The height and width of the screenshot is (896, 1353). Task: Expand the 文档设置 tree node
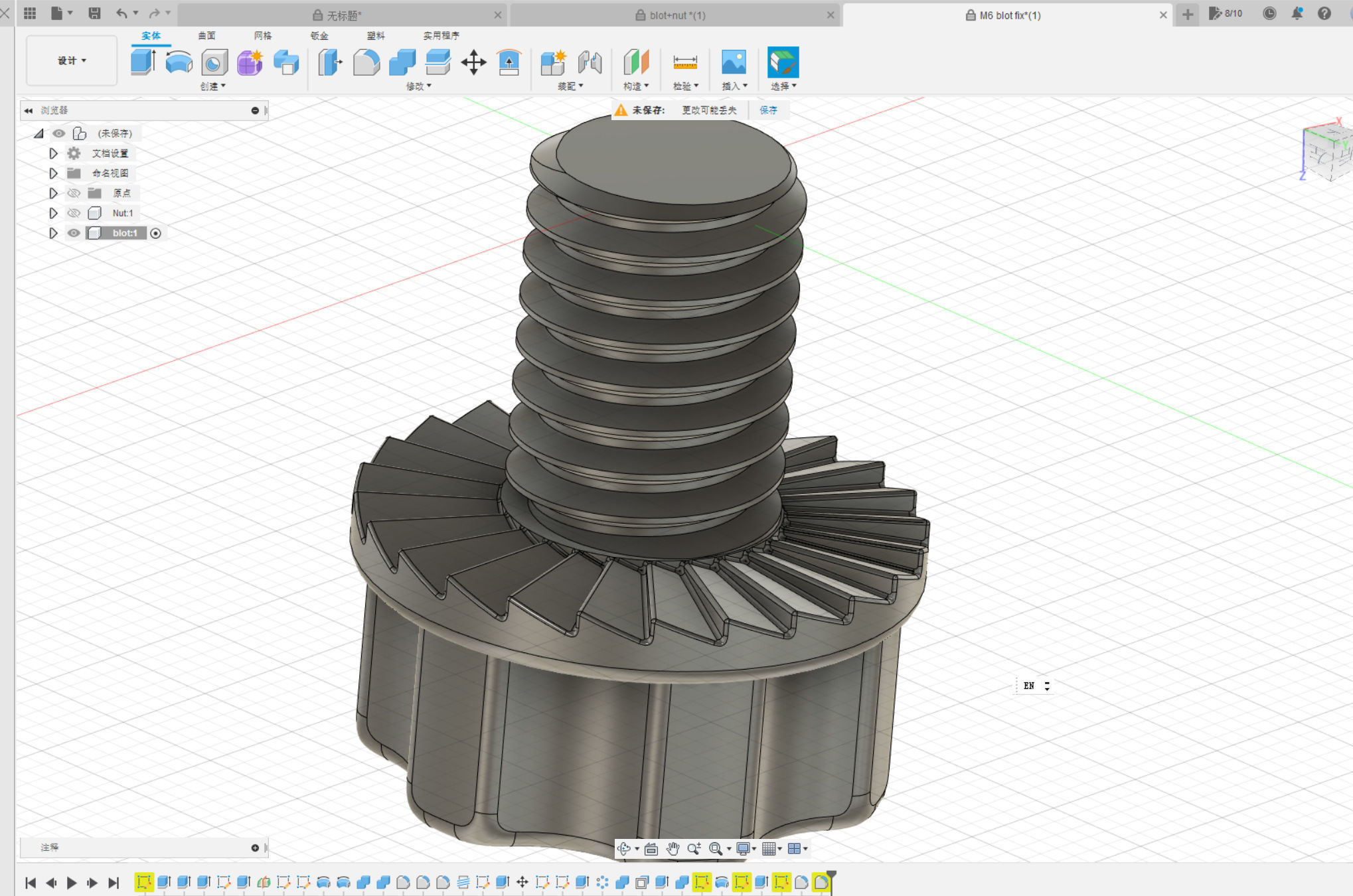[53, 153]
